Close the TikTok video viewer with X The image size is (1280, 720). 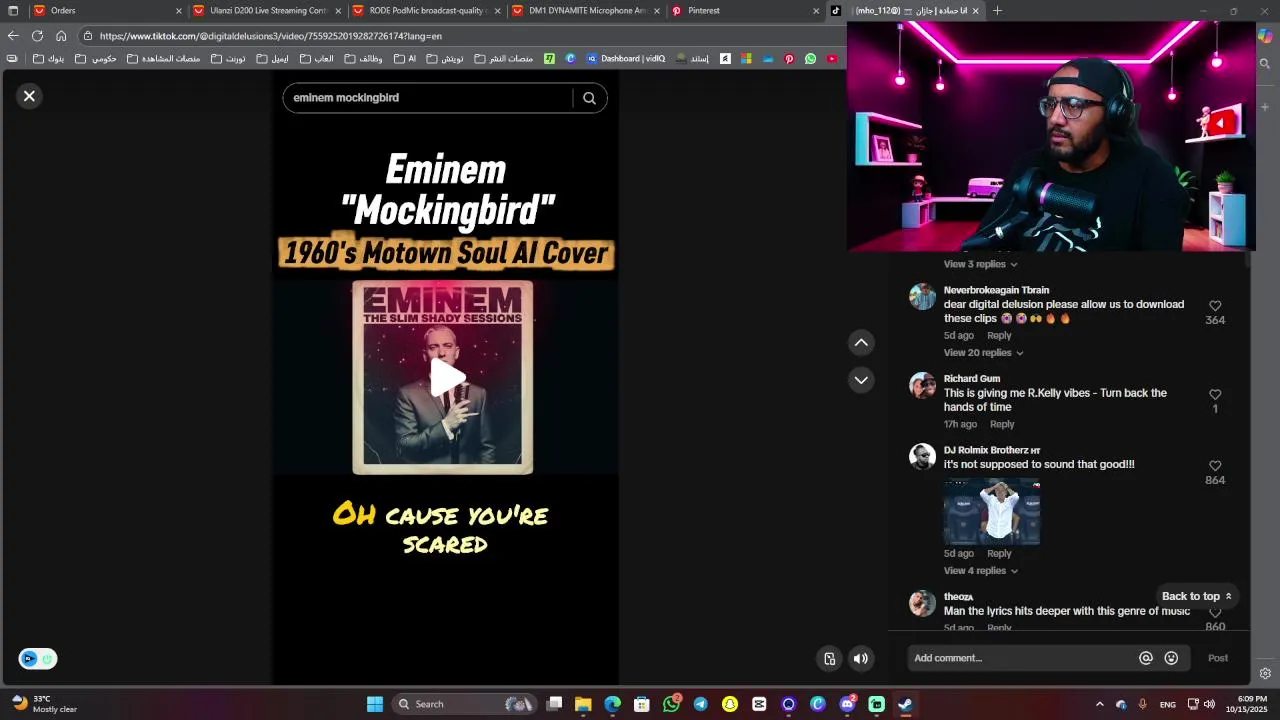click(29, 96)
